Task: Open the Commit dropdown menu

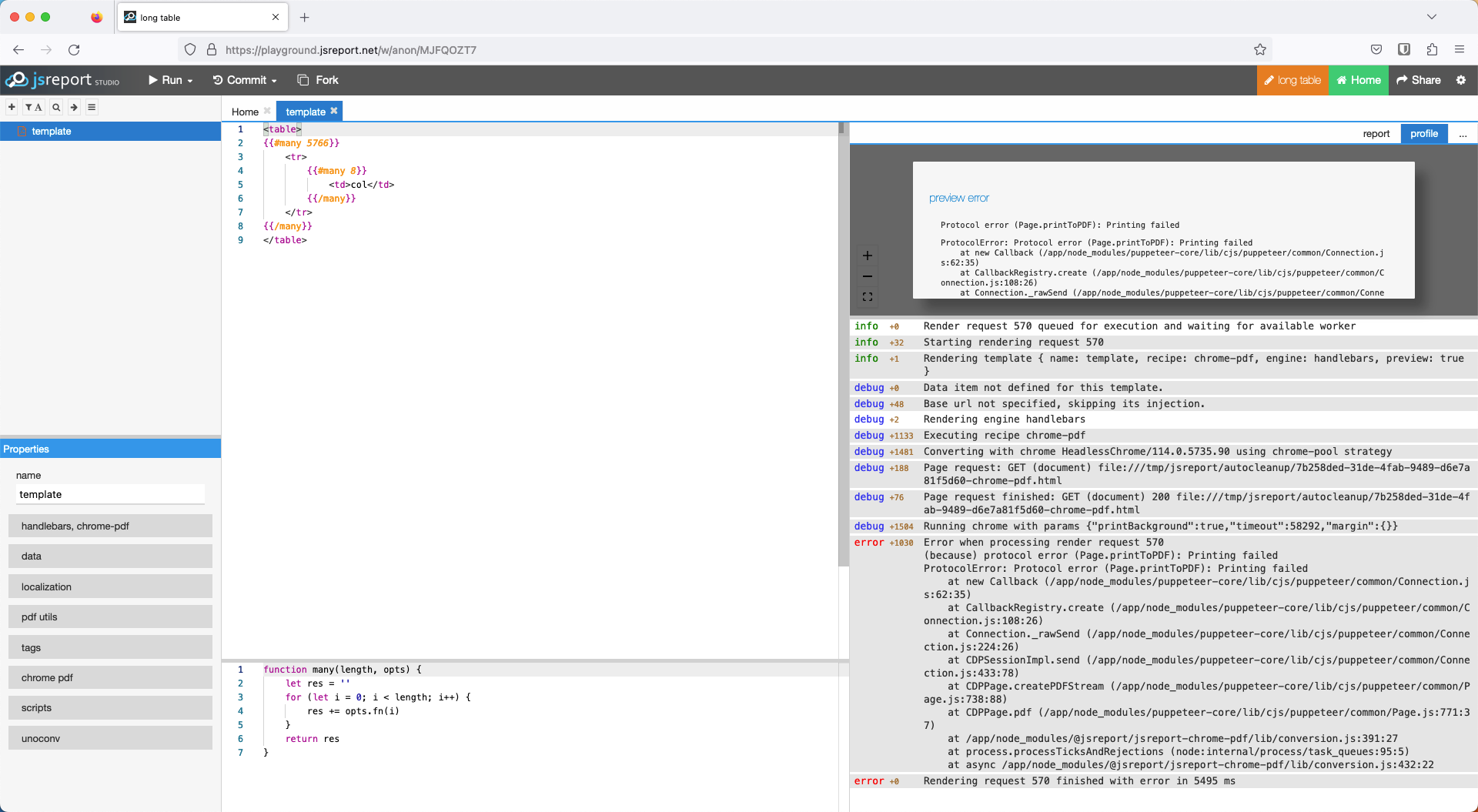Action: (244, 79)
